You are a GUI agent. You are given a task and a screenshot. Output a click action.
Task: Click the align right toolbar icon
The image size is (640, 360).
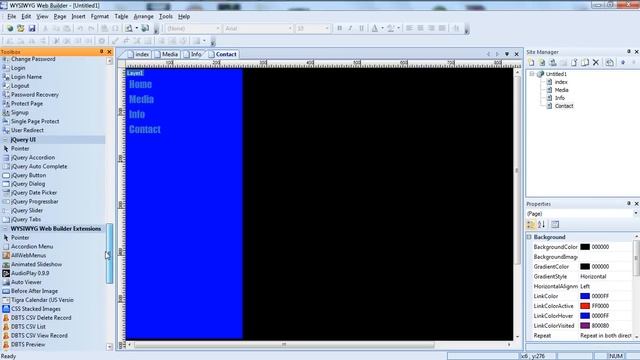click(x=431, y=28)
